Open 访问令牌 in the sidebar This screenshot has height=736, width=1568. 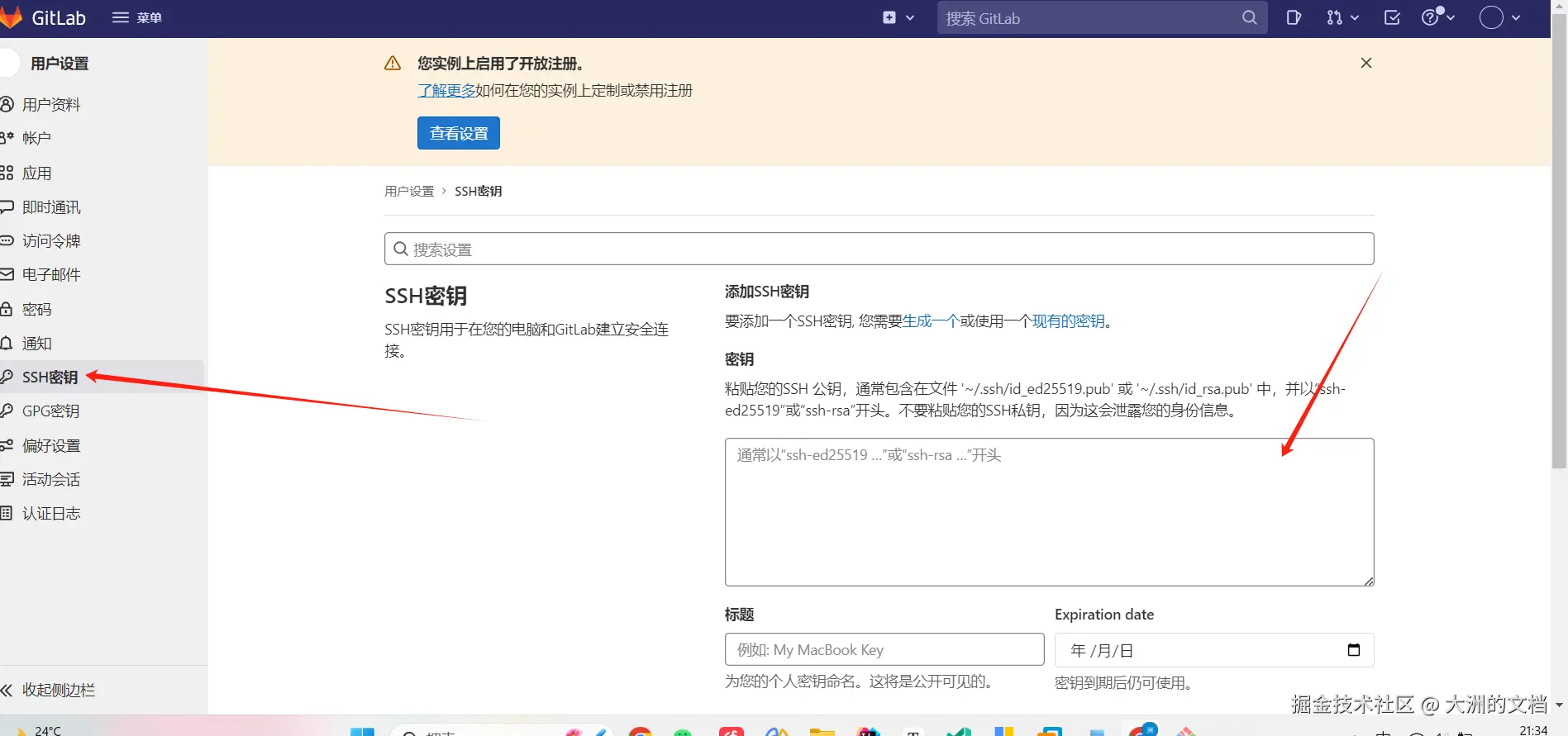tap(102, 240)
